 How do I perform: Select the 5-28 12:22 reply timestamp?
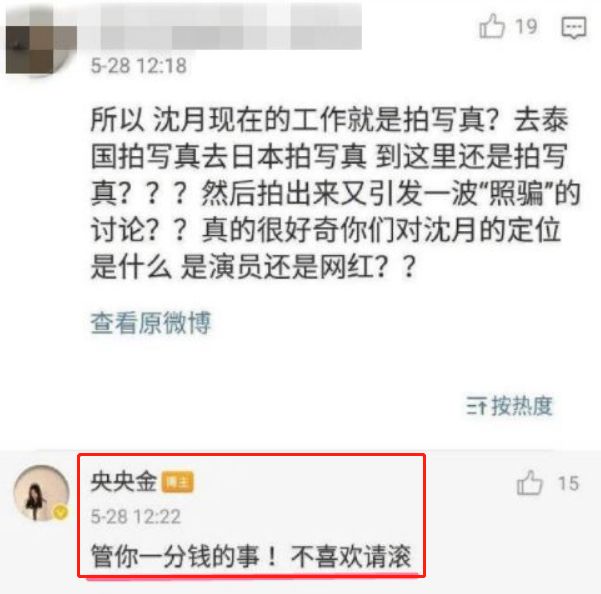[135, 517]
